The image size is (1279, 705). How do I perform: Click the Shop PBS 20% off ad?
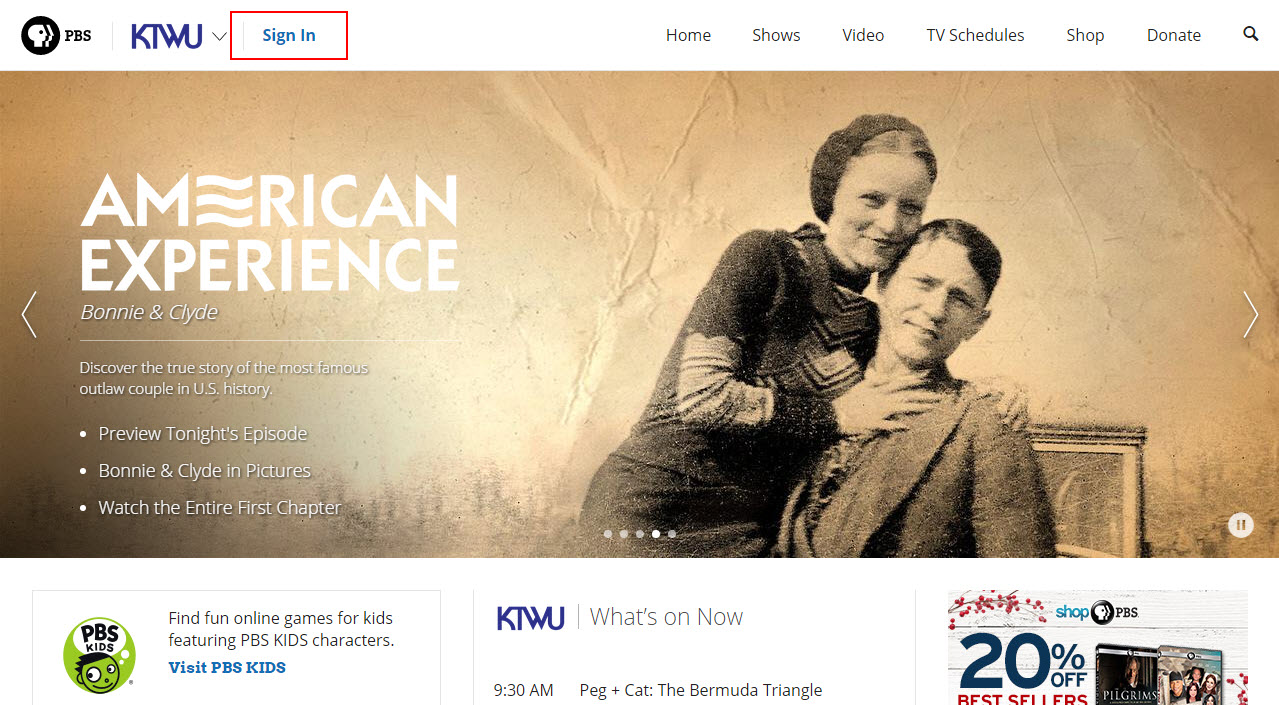click(1098, 648)
